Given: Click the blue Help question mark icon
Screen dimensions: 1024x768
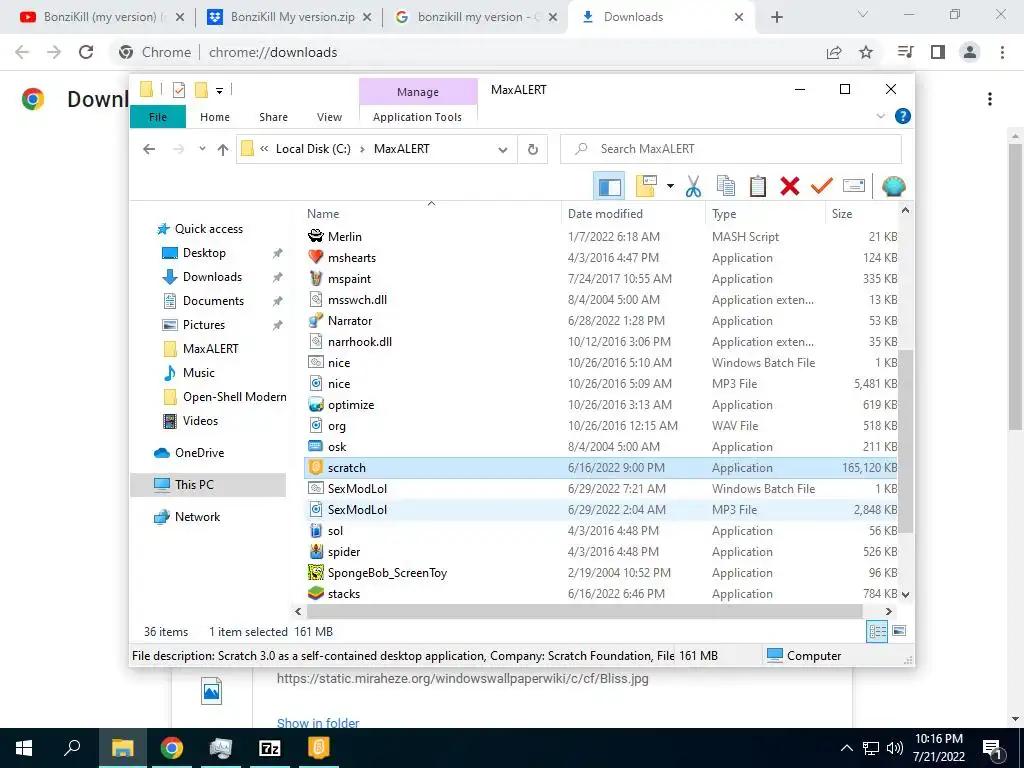Looking at the screenshot, I should [903, 116].
